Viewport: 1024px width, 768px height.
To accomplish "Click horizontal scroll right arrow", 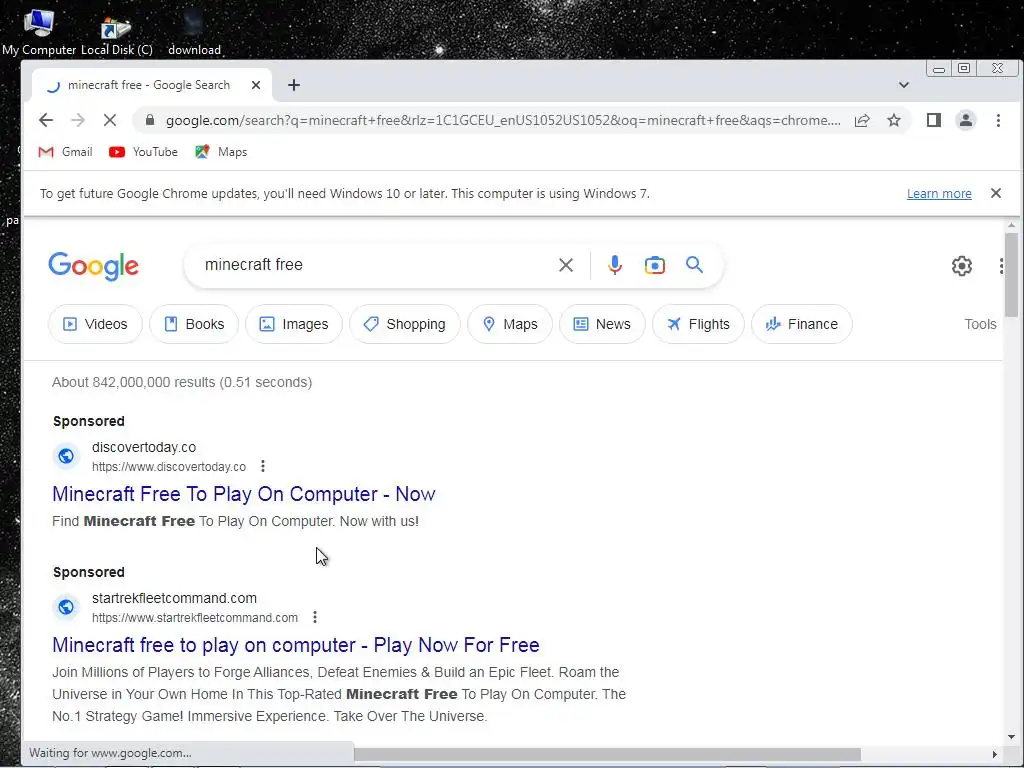I will (995, 754).
